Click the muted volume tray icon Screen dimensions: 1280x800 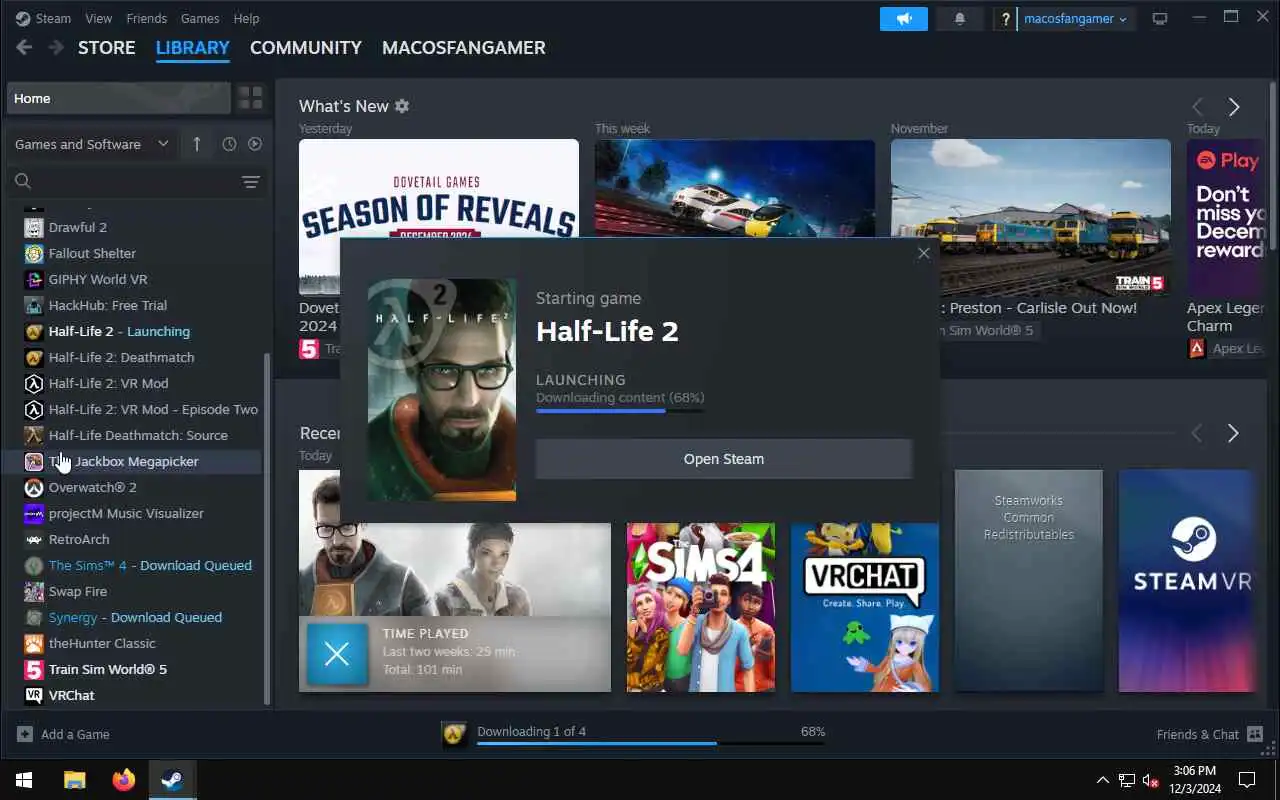coord(1150,780)
